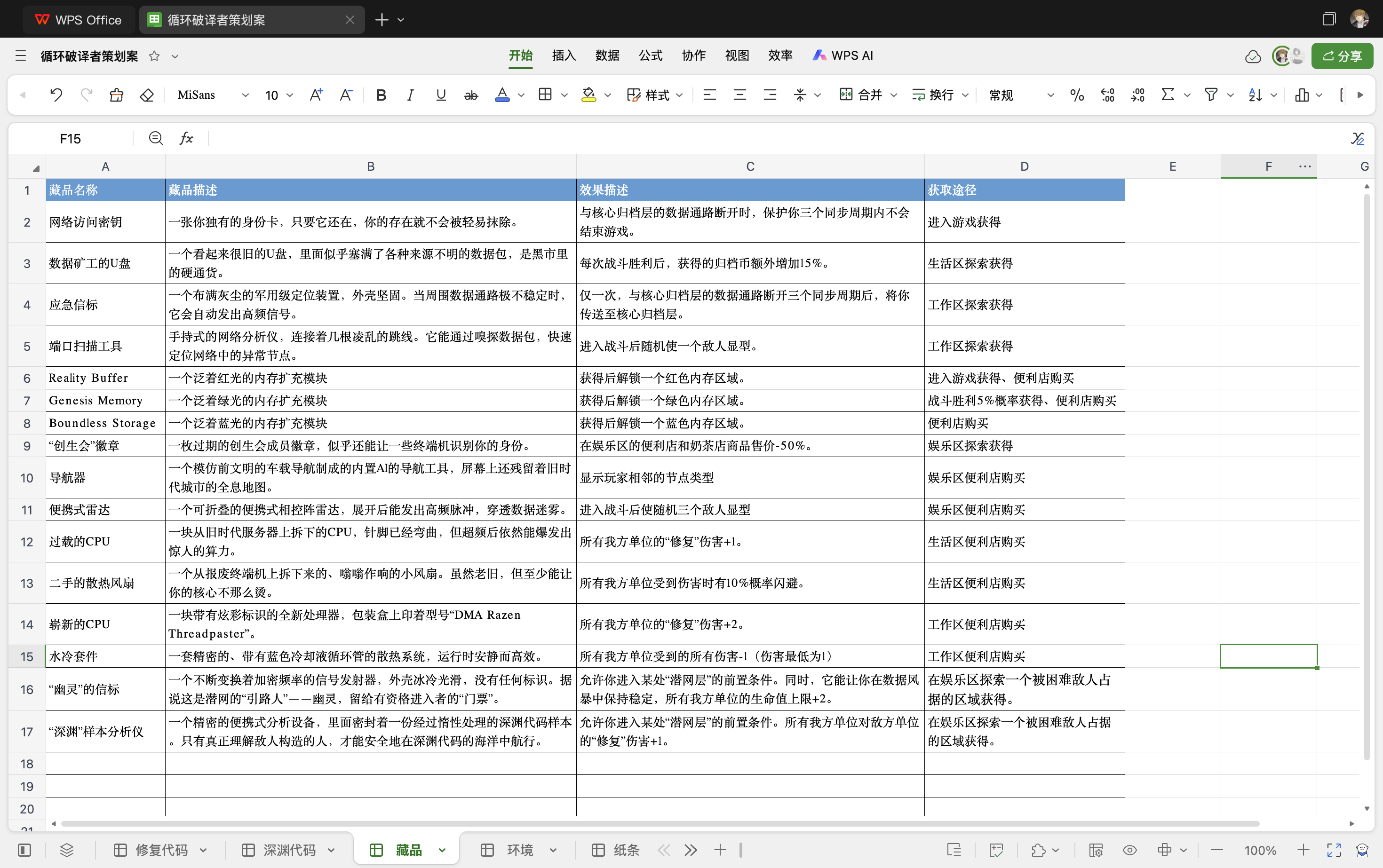The width and height of the screenshot is (1383, 868).
Task: Click the font color A swatch
Action: tap(502, 95)
